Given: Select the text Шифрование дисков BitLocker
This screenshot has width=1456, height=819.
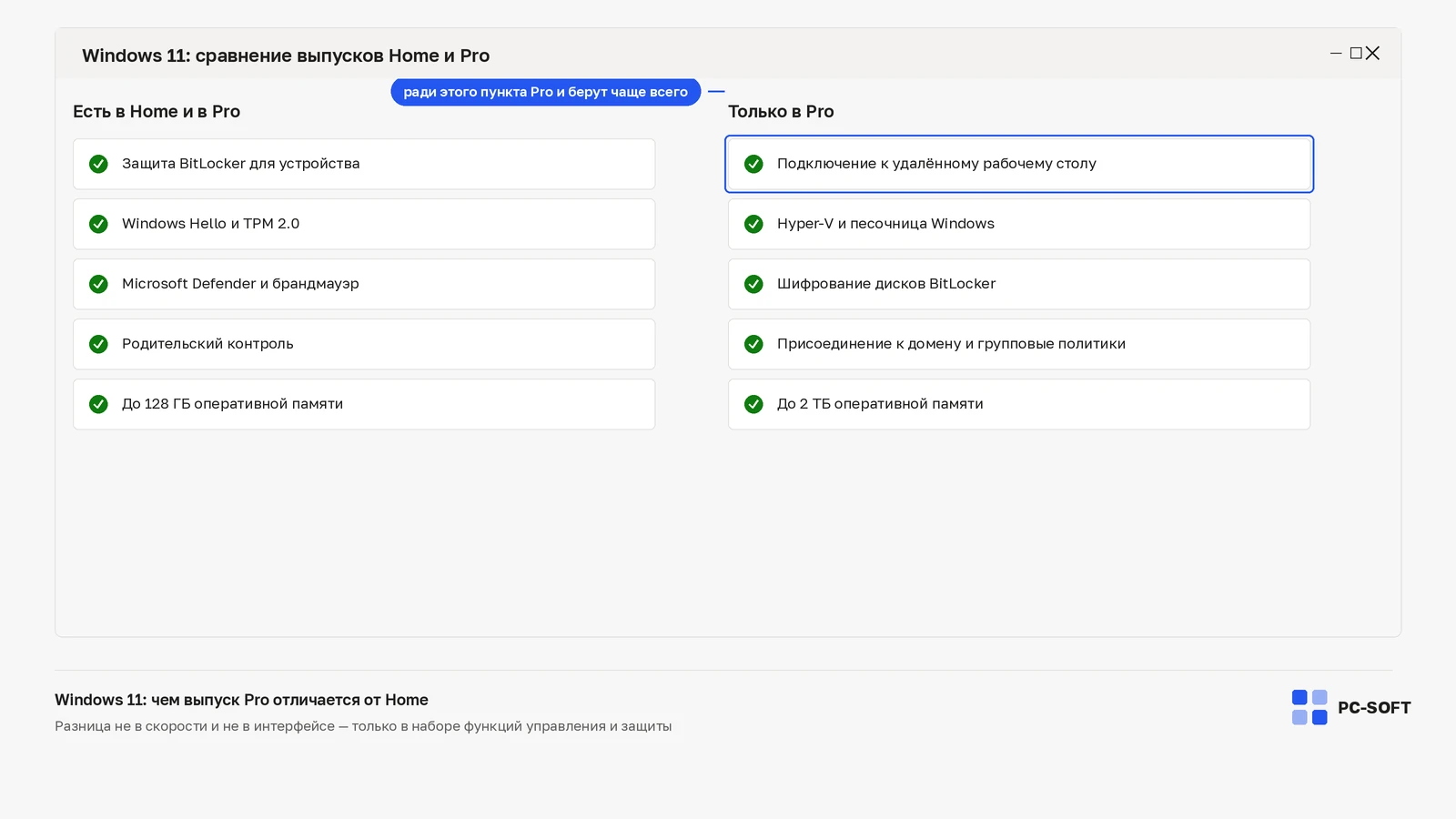Looking at the screenshot, I should coord(886,284).
